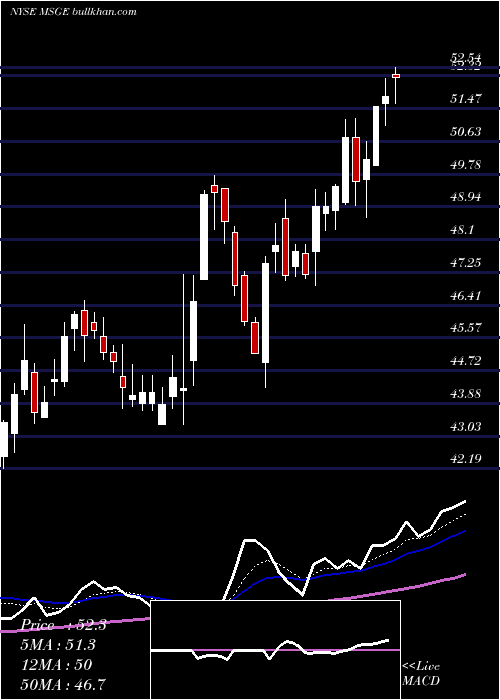The width and height of the screenshot is (500, 700).
Task: Select the 42.19 price axis label
Action: tap(466, 460)
